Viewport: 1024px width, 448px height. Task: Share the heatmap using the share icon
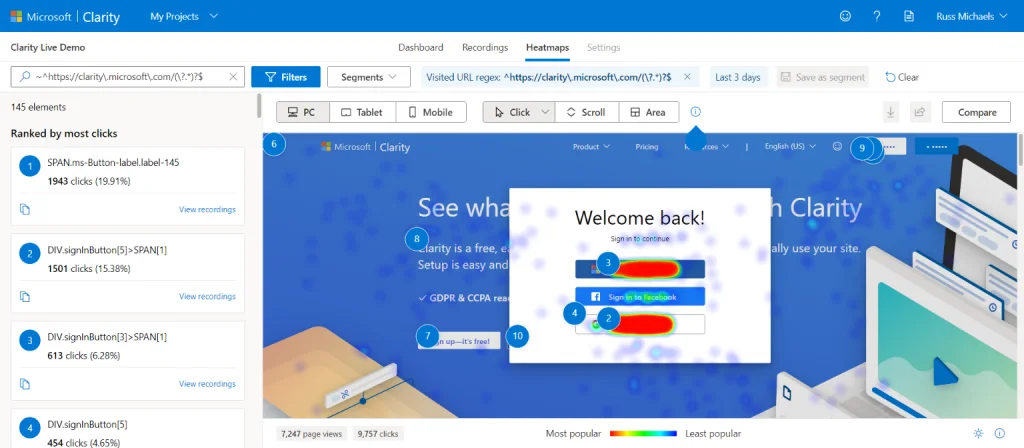pyautogui.click(x=920, y=112)
